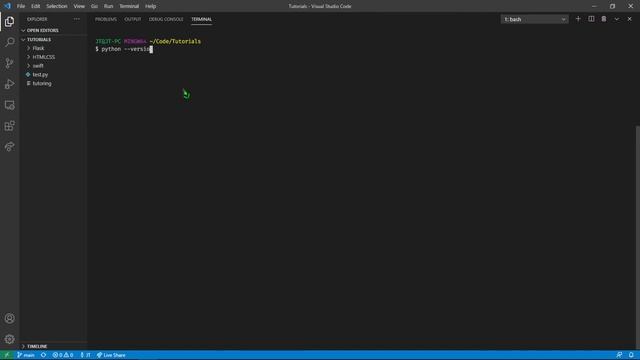Select the Terminal tab
This screenshot has width=640, height=360.
coord(202,19)
